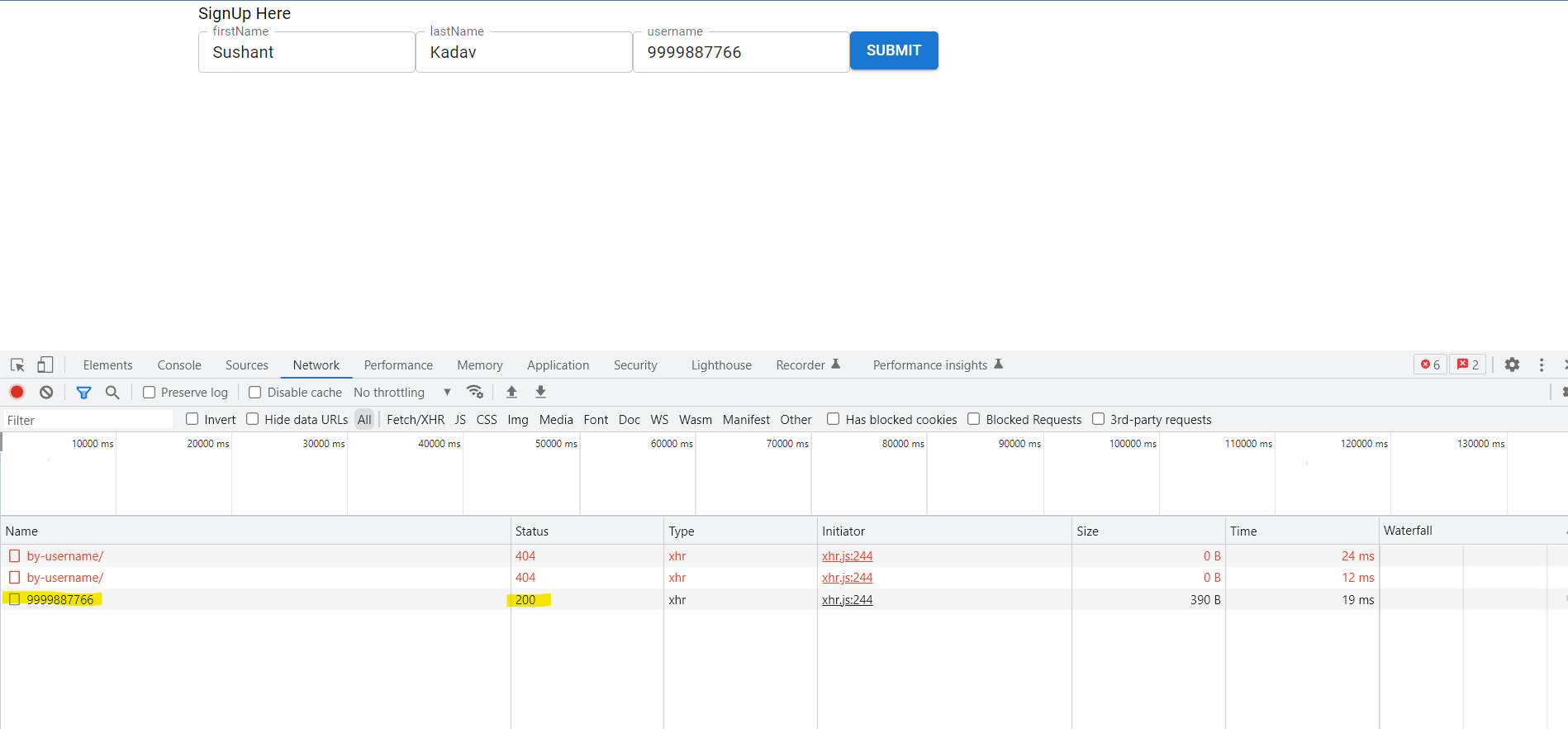
Task: Filter requests by Doc
Action: (630, 419)
